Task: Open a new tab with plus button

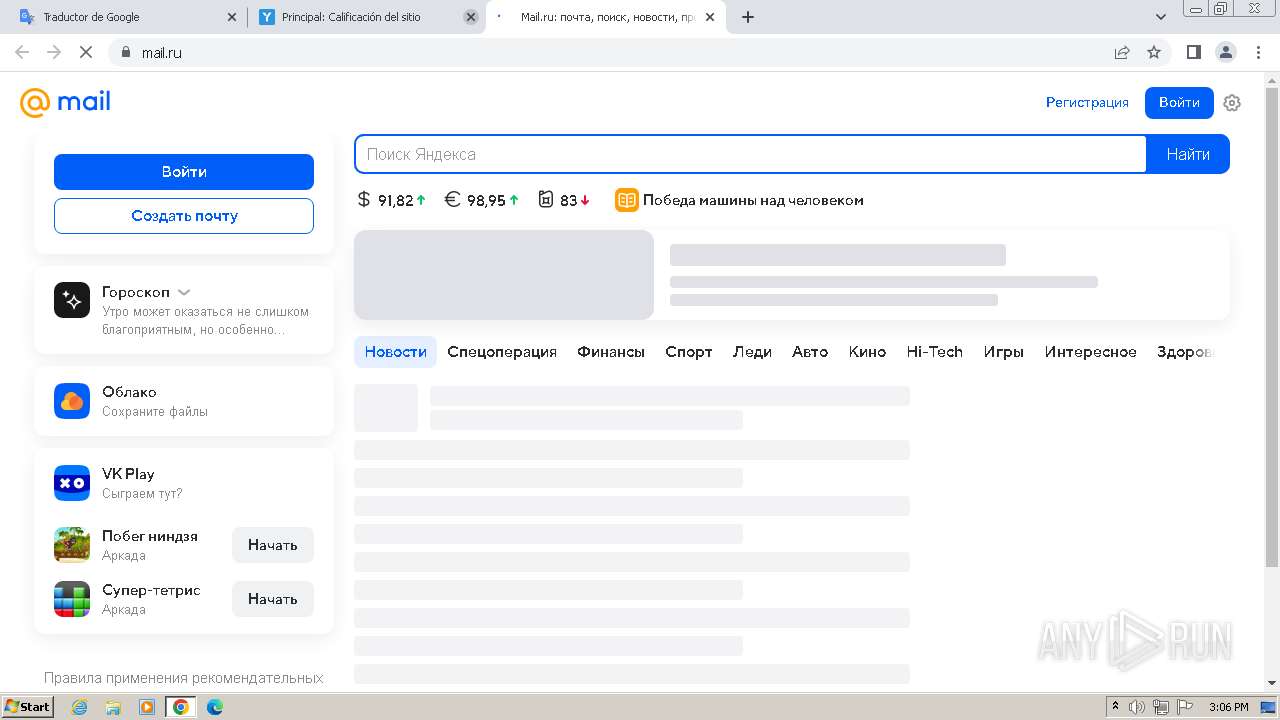Action: (747, 17)
